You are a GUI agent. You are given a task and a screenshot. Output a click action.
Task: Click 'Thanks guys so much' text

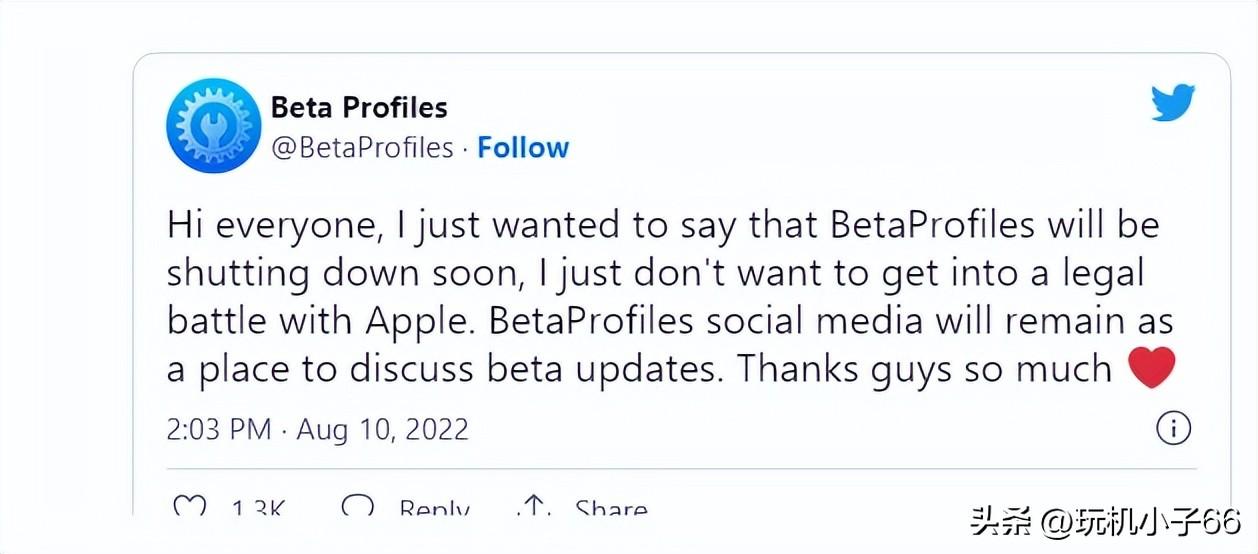click(925, 369)
